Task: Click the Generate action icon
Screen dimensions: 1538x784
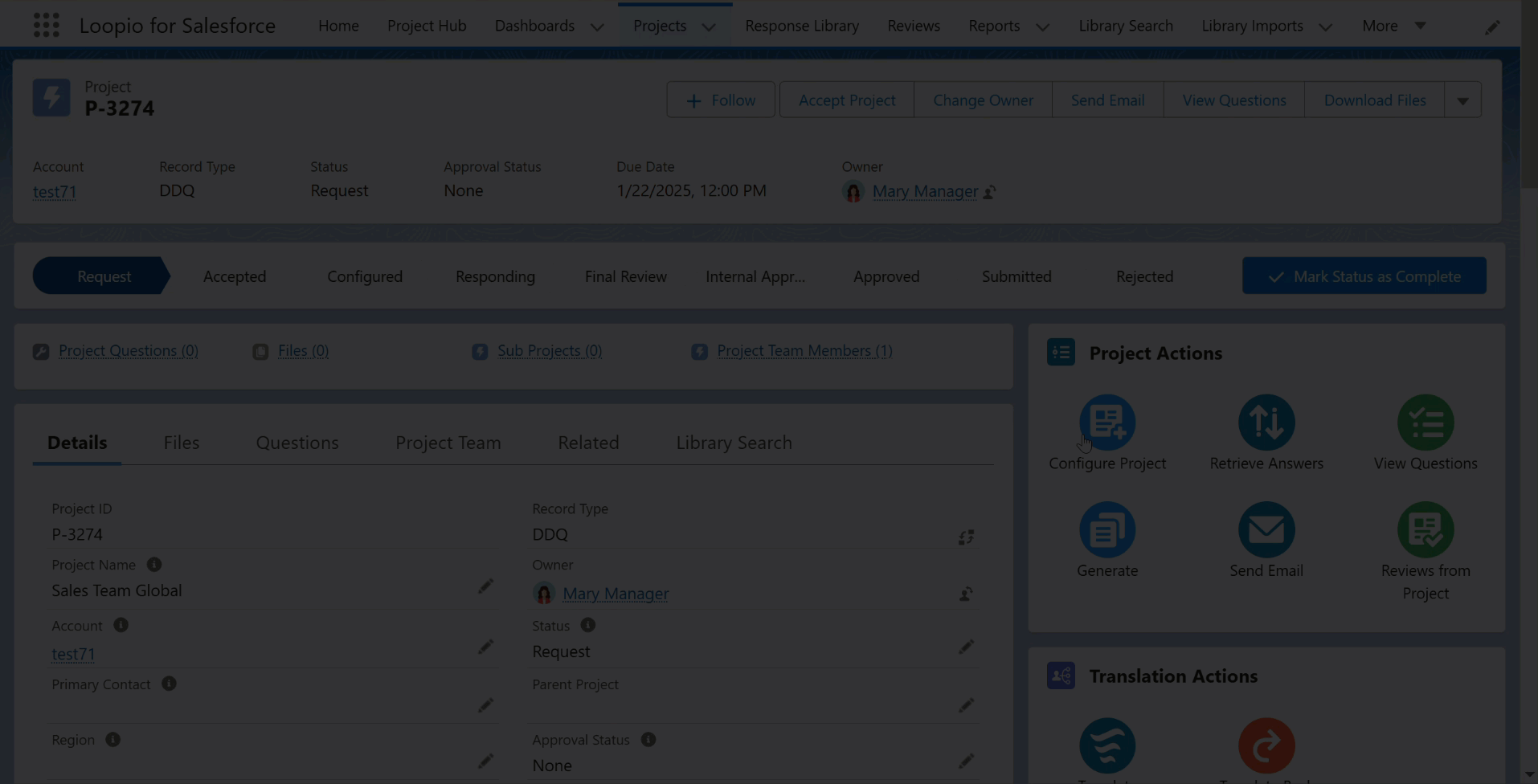Action: (1107, 529)
